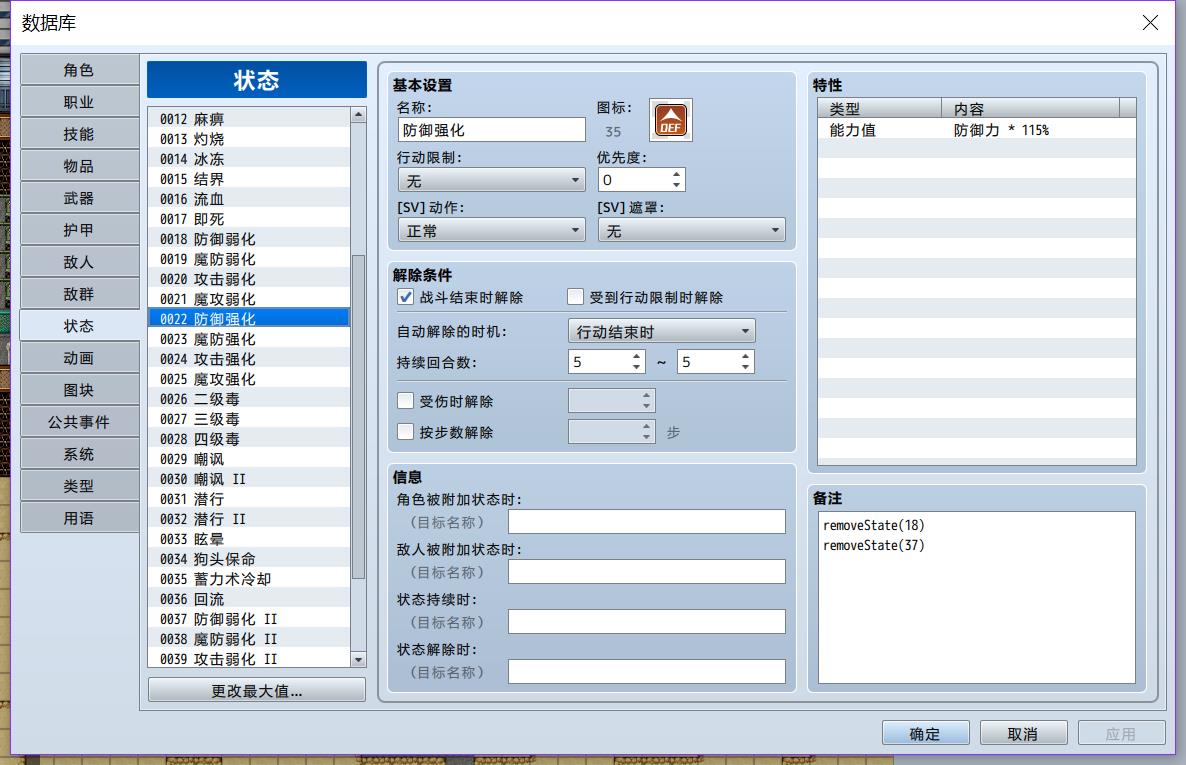Click the 角色被附加状态时 message field
The image size is (1186, 765).
647,521
